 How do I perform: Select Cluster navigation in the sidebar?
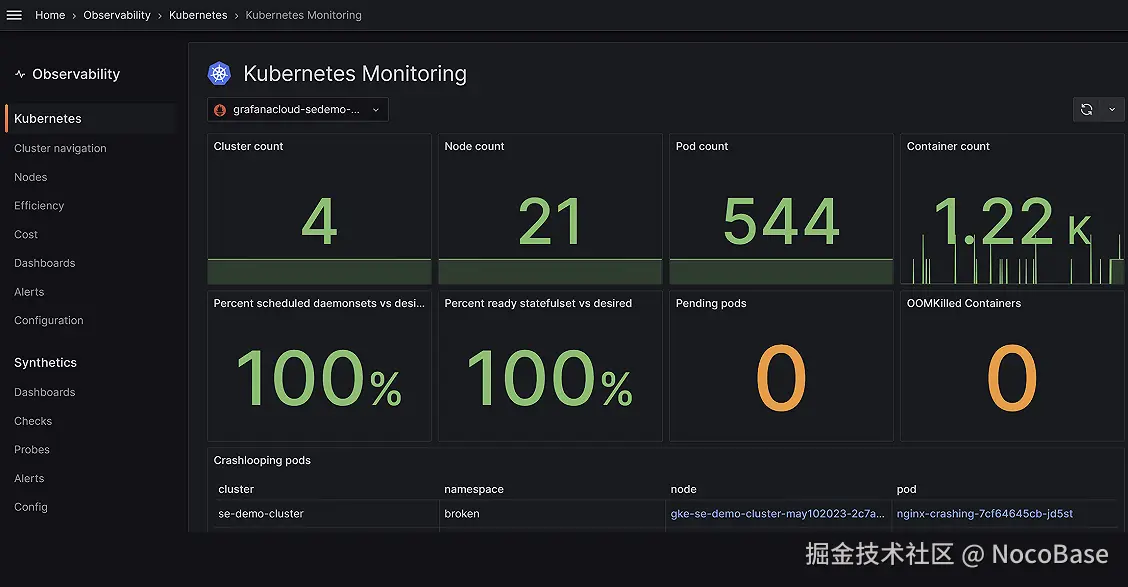click(x=59, y=148)
